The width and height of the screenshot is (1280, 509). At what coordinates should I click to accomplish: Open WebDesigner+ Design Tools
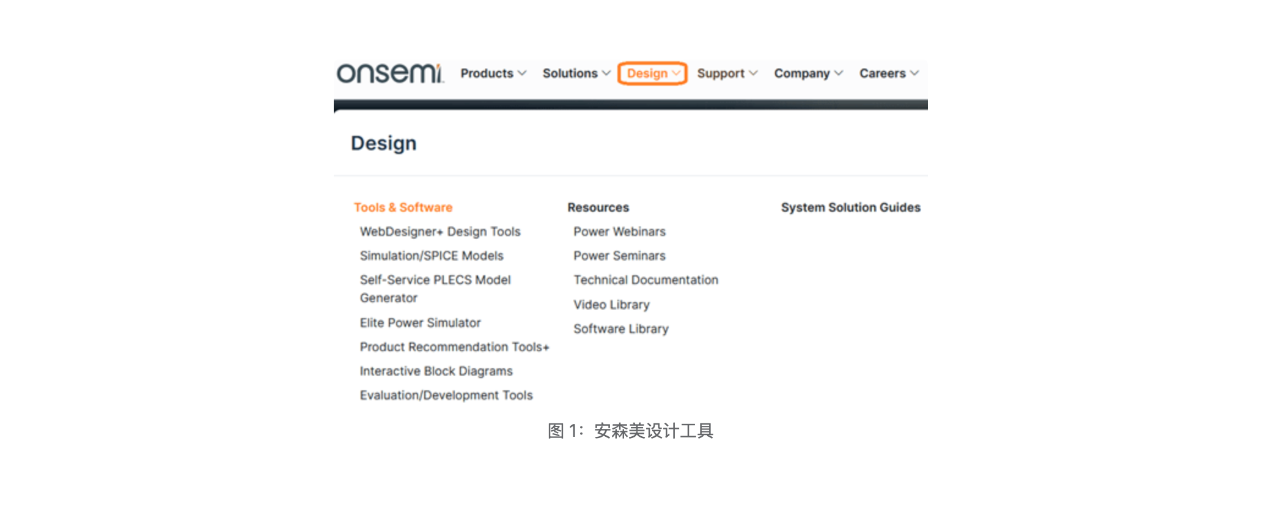pos(440,232)
